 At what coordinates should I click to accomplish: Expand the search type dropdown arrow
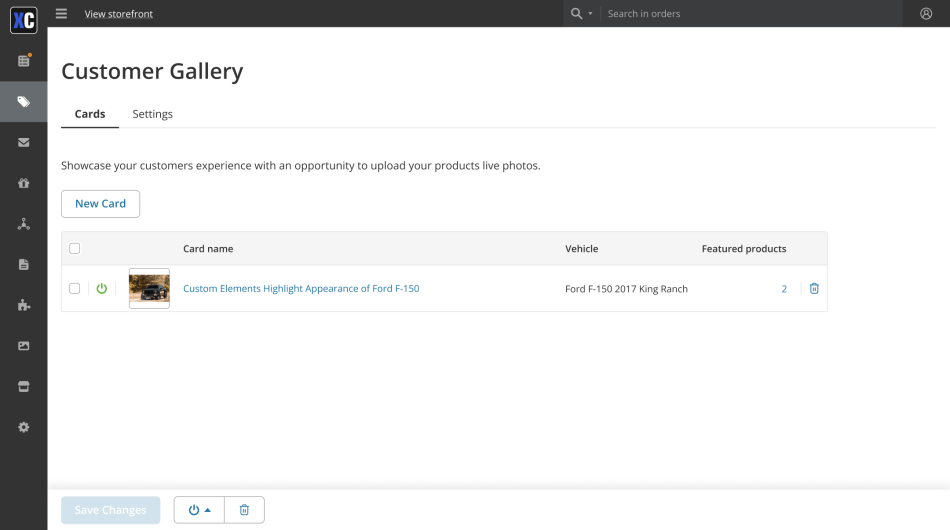tap(590, 14)
